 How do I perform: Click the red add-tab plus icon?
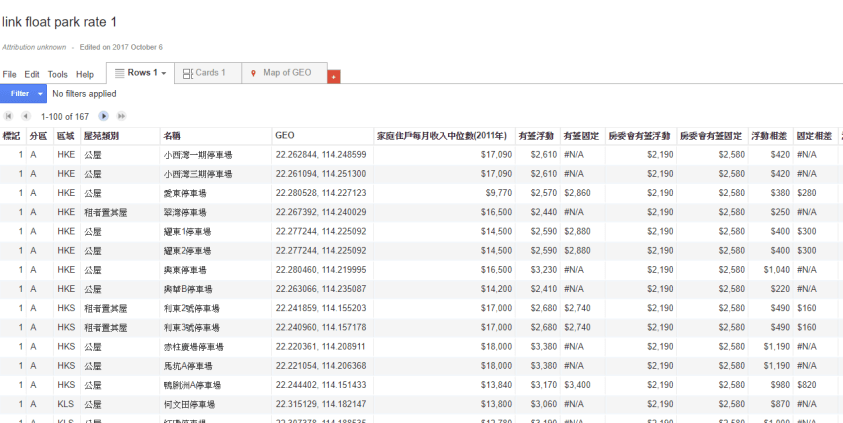click(334, 77)
